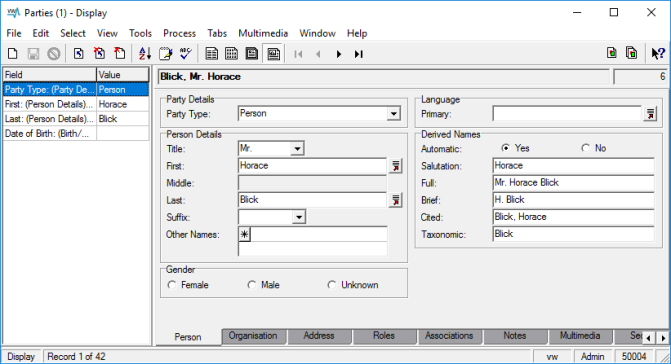Screen dimensions: 671x364
Task: Click the First name field containing Horace
Action: coord(312,166)
